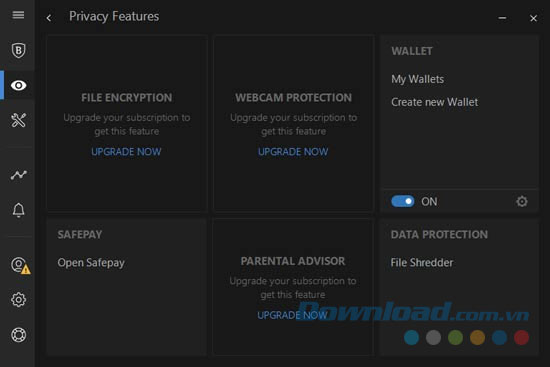The width and height of the screenshot is (550, 367).
Task: Select Create new Wallet
Action: pos(435,102)
